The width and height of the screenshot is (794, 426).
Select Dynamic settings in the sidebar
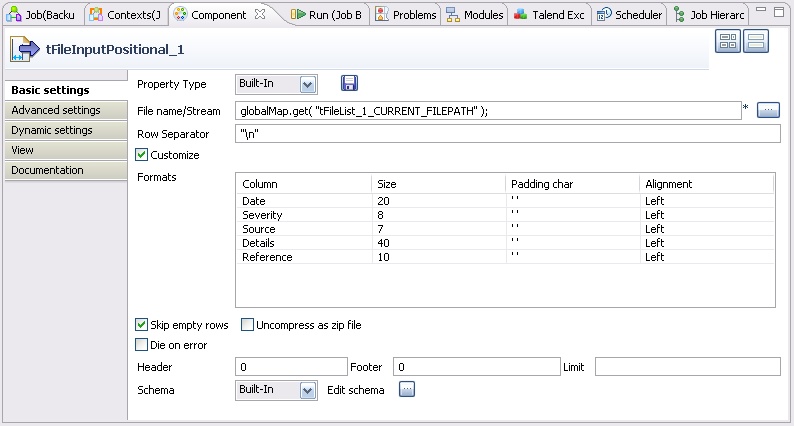(x=52, y=130)
